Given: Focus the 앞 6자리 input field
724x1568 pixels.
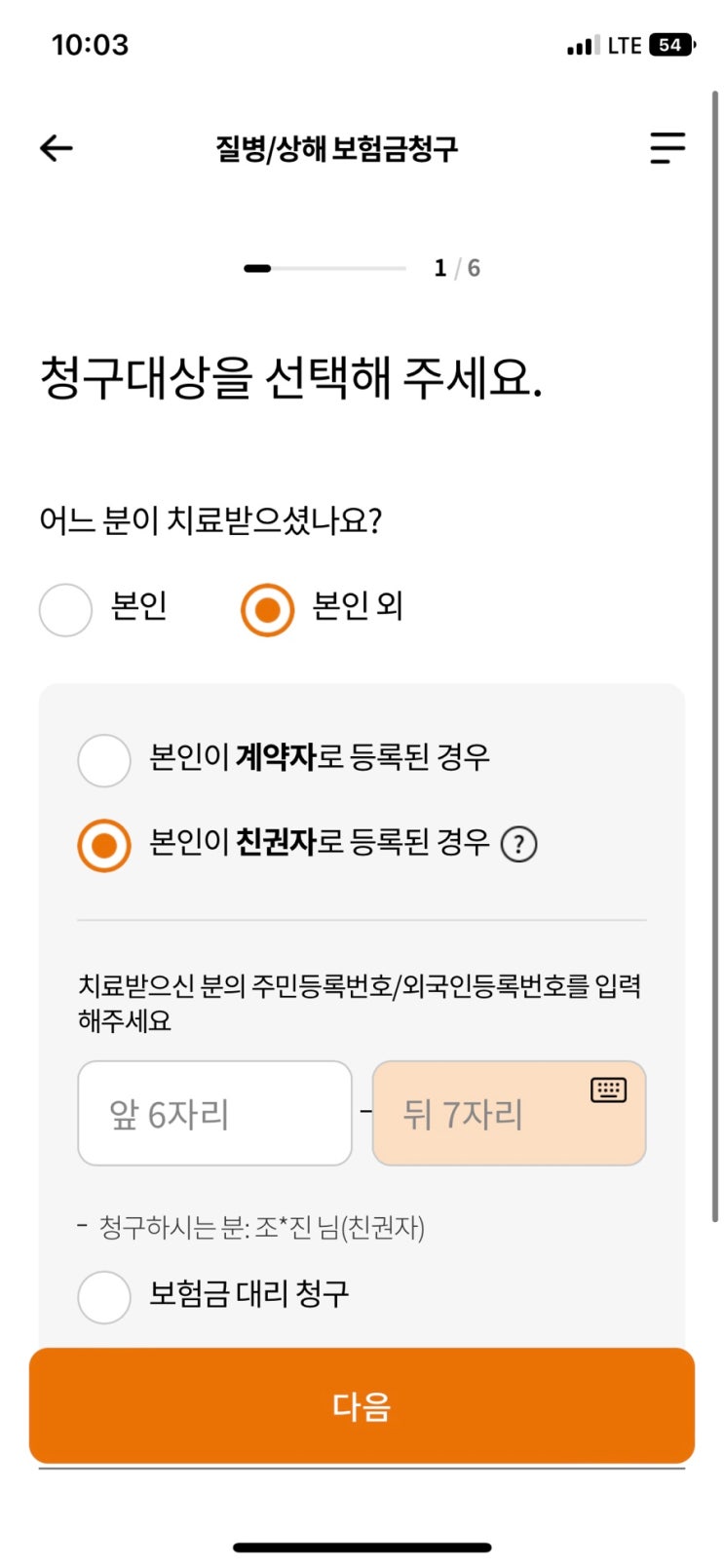Looking at the screenshot, I should click(214, 1113).
